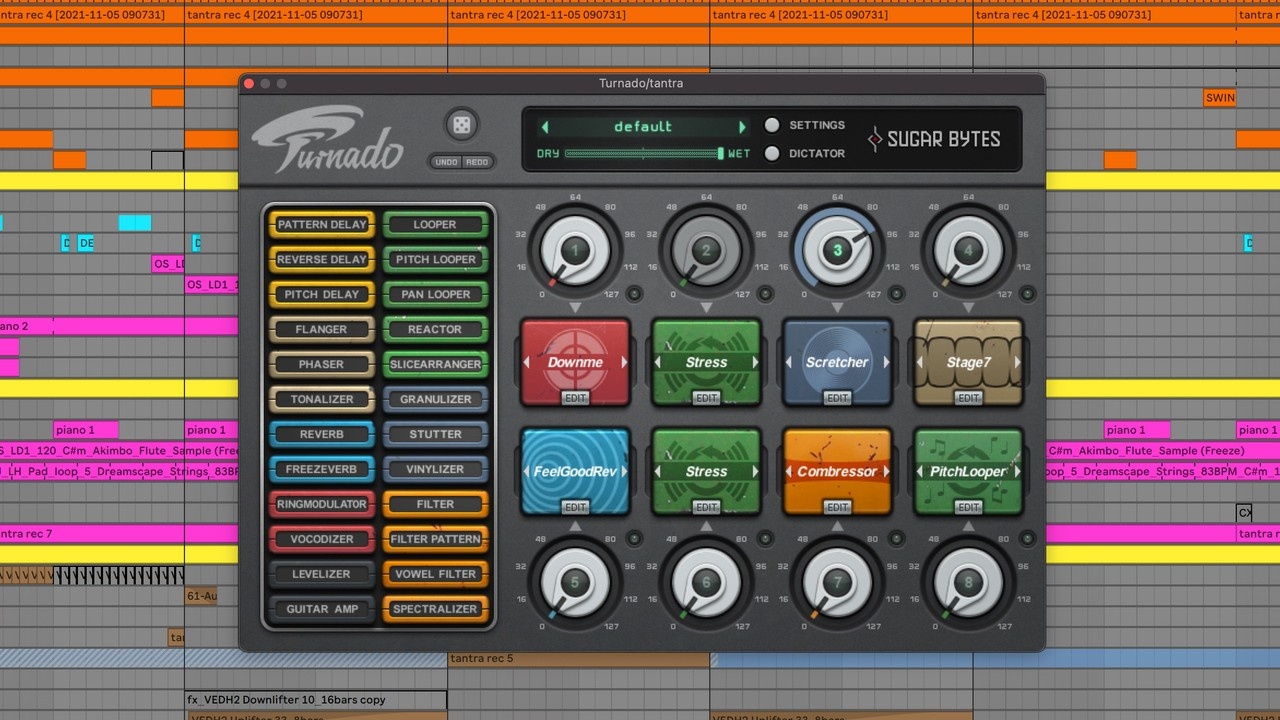The width and height of the screenshot is (1280, 720).
Task: Open EDIT on the FeelGoodRev slot
Action: (576, 507)
